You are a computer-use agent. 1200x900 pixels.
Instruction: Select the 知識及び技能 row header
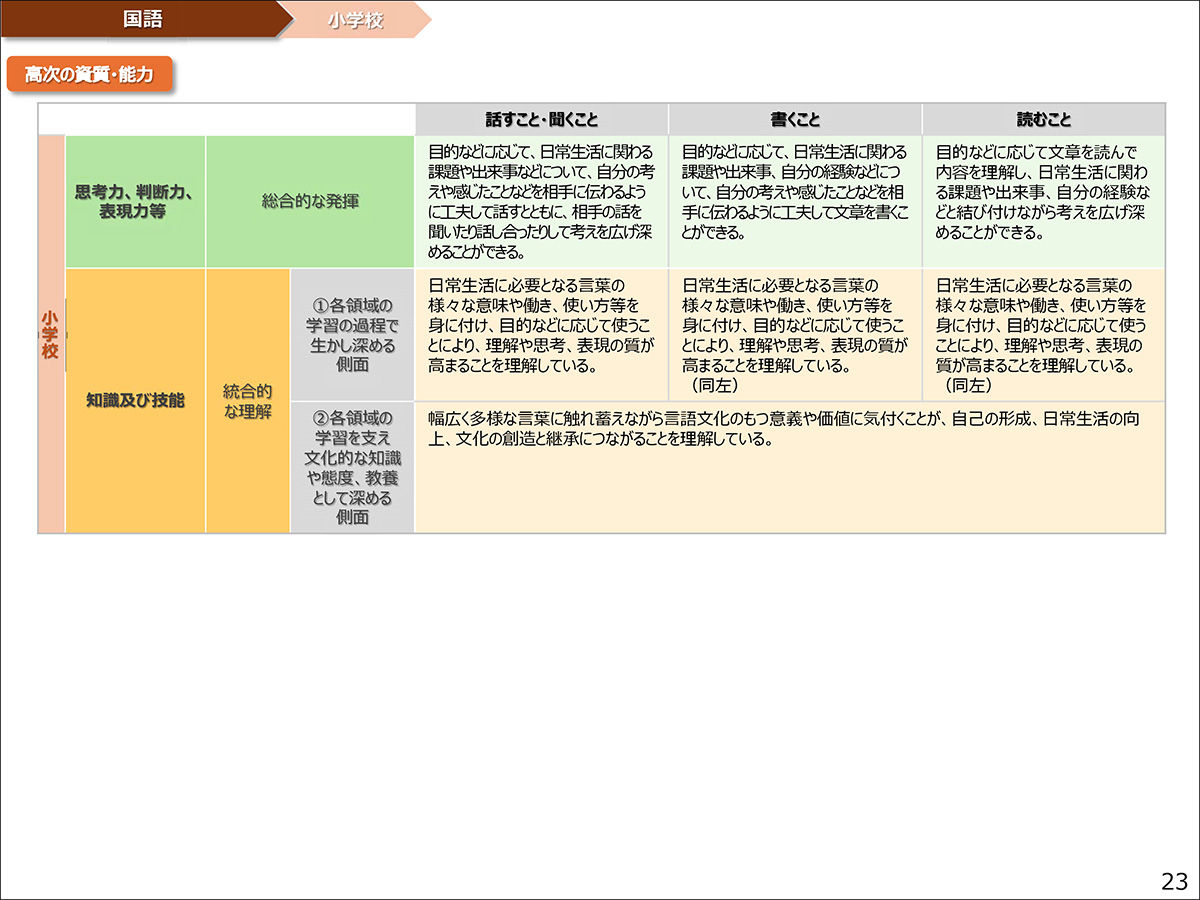click(x=135, y=400)
